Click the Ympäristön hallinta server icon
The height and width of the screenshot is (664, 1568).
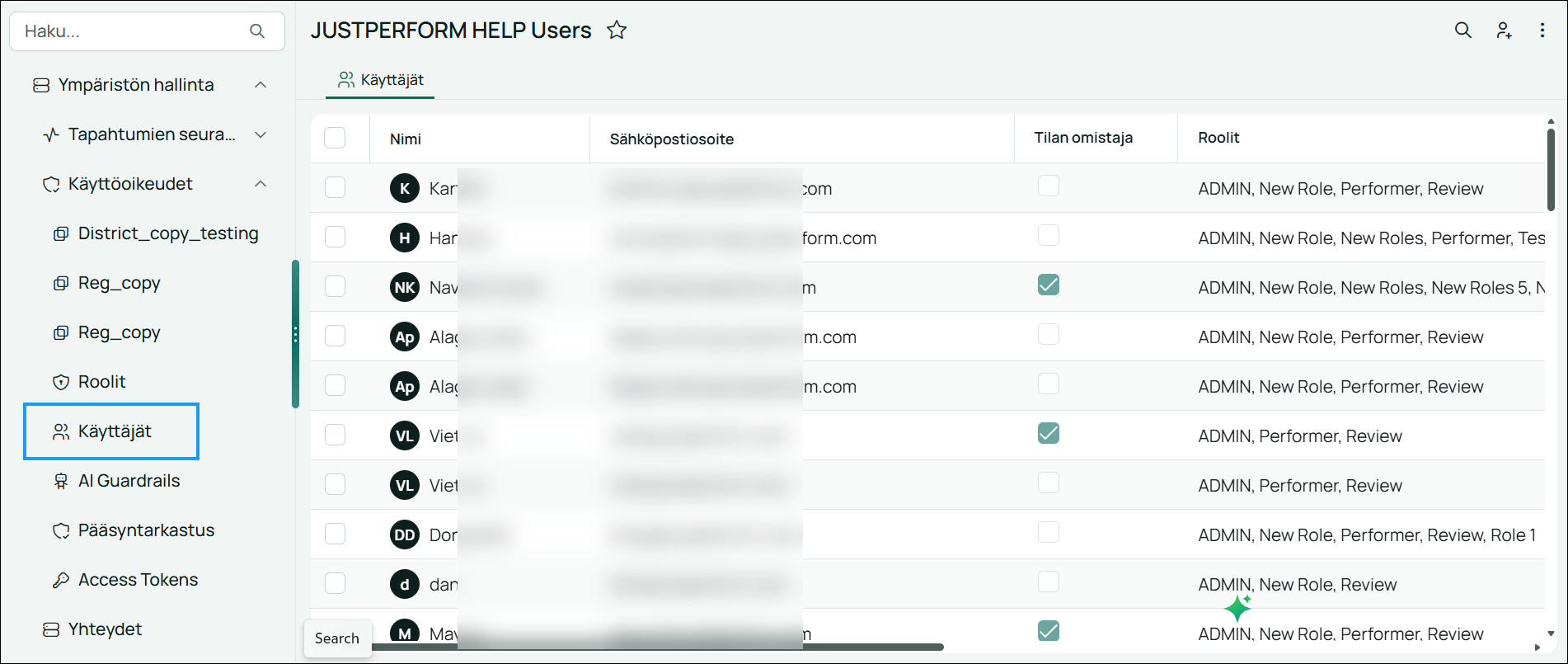[x=40, y=85]
